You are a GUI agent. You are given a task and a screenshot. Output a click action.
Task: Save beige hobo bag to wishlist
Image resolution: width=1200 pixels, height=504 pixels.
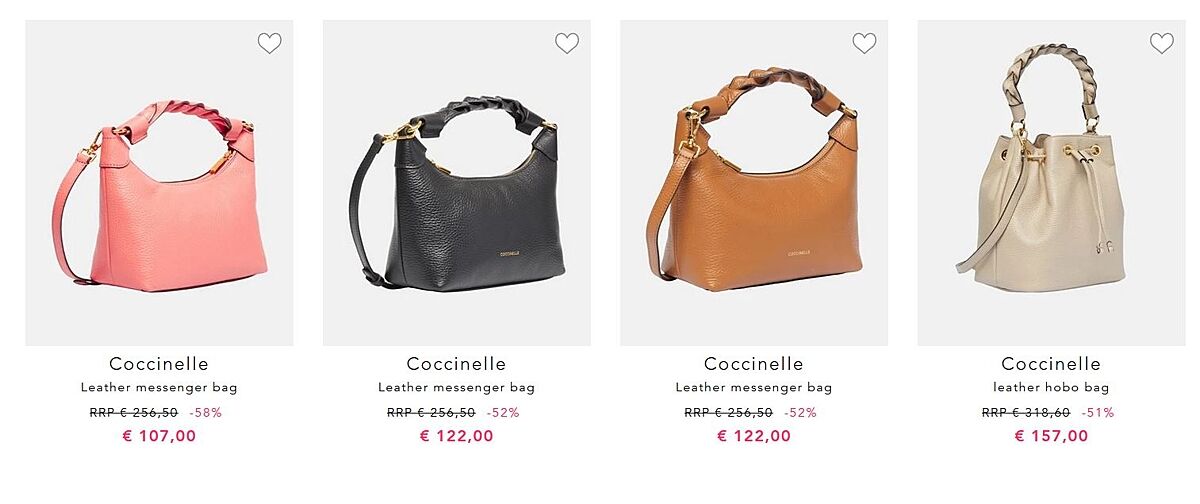coord(1161,43)
